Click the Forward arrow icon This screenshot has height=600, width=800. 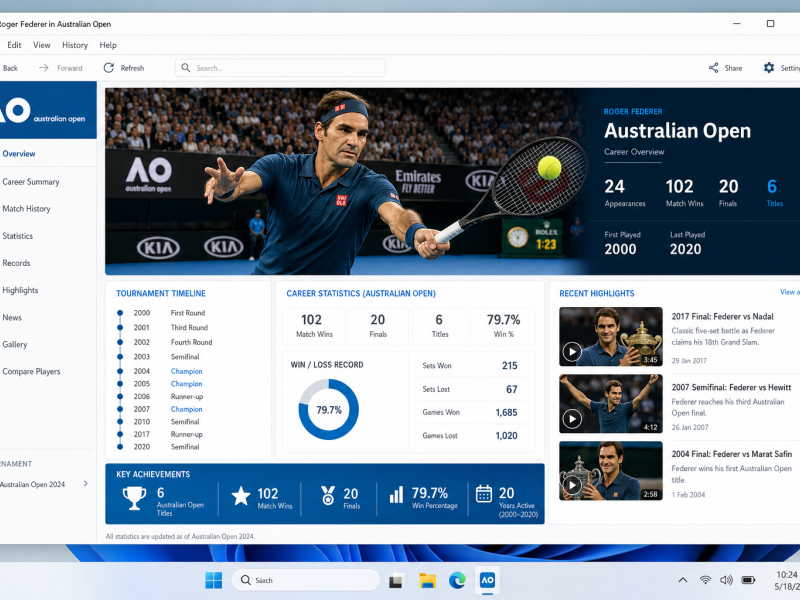44,68
